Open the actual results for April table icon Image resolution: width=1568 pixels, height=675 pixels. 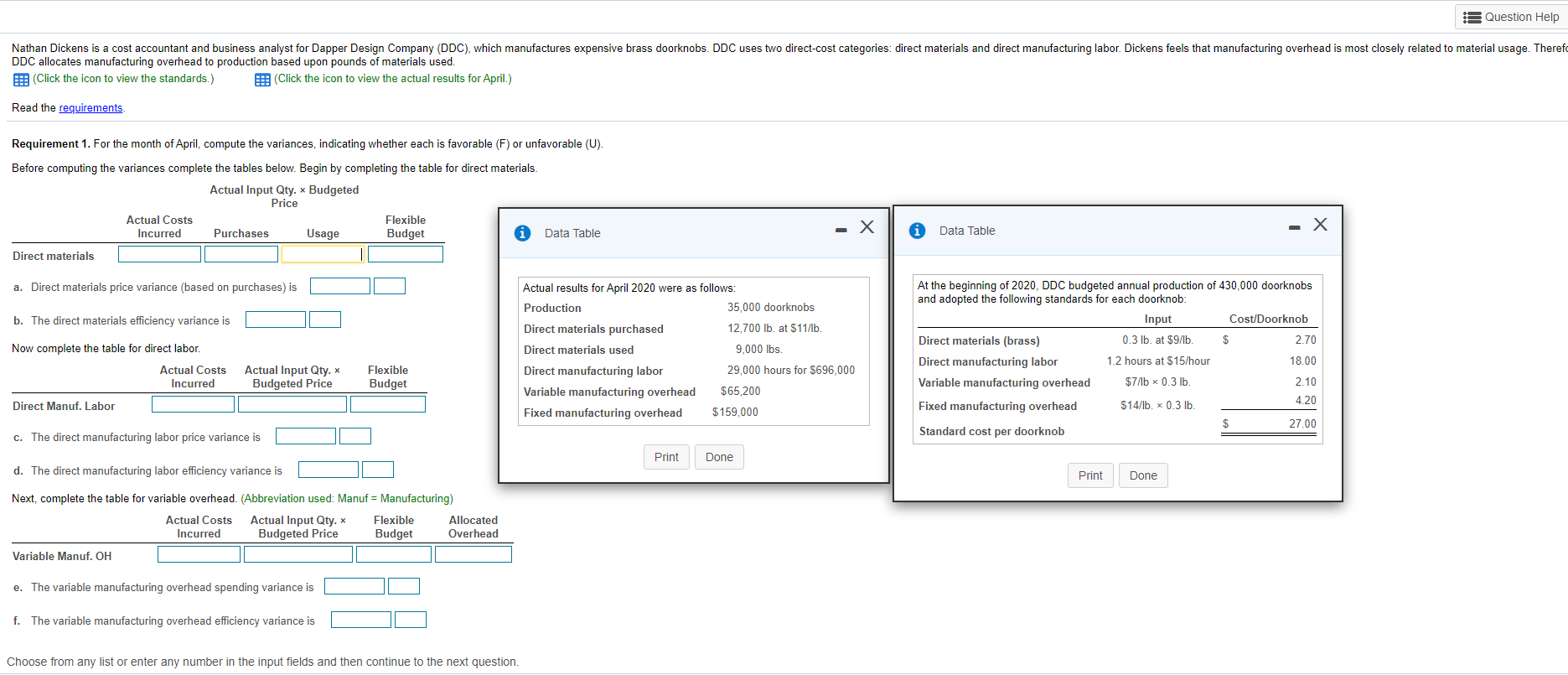tap(262, 80)
